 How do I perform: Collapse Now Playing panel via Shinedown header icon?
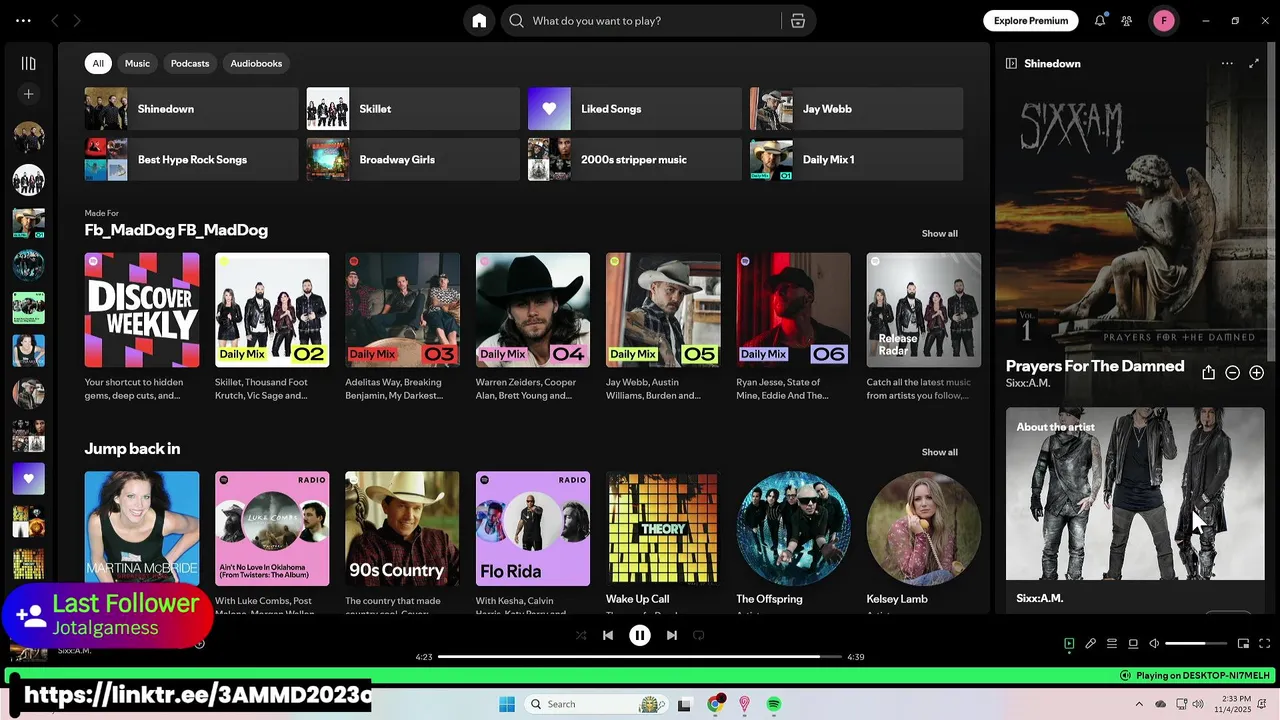click(x=1011, y=63)
